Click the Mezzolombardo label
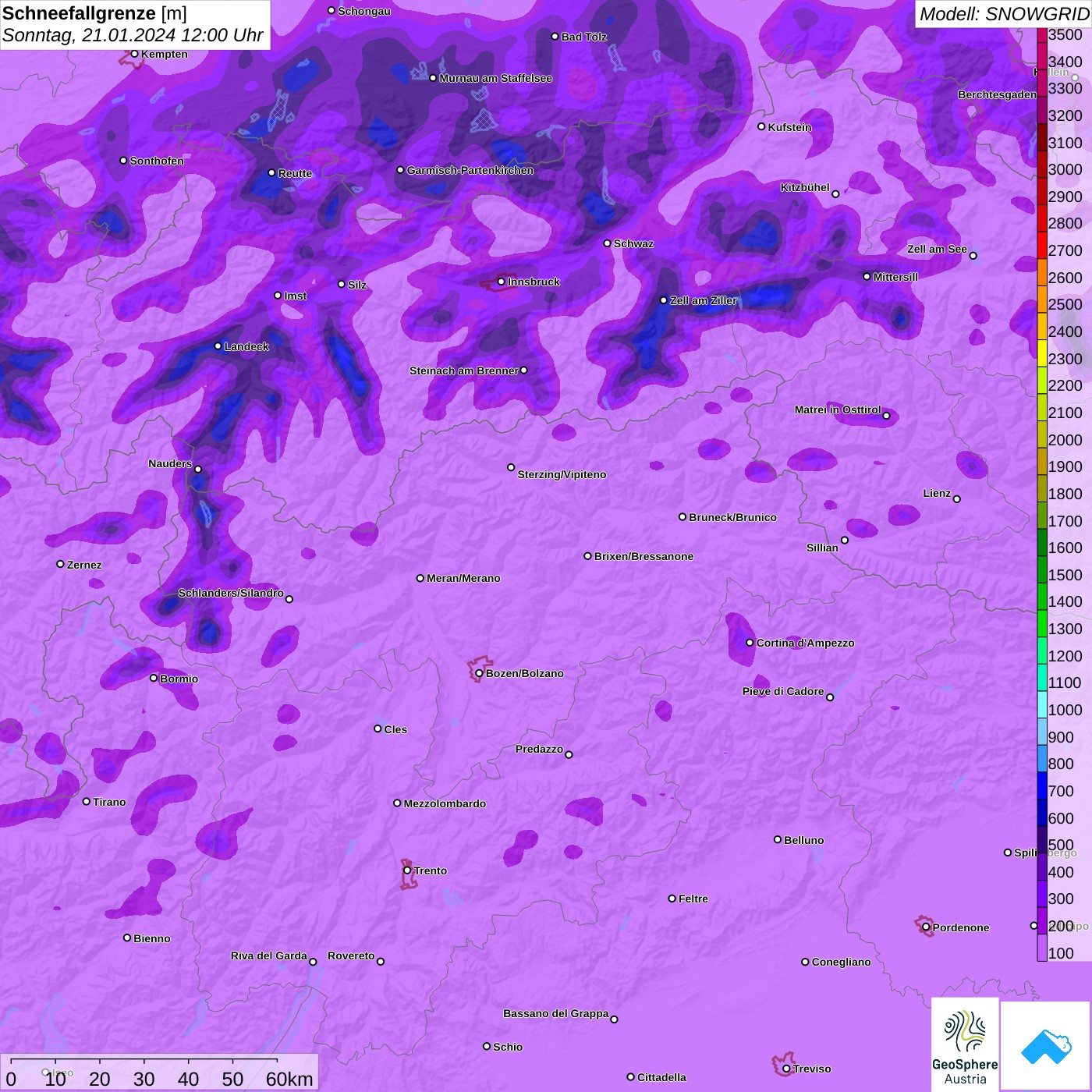 (445, 803)
